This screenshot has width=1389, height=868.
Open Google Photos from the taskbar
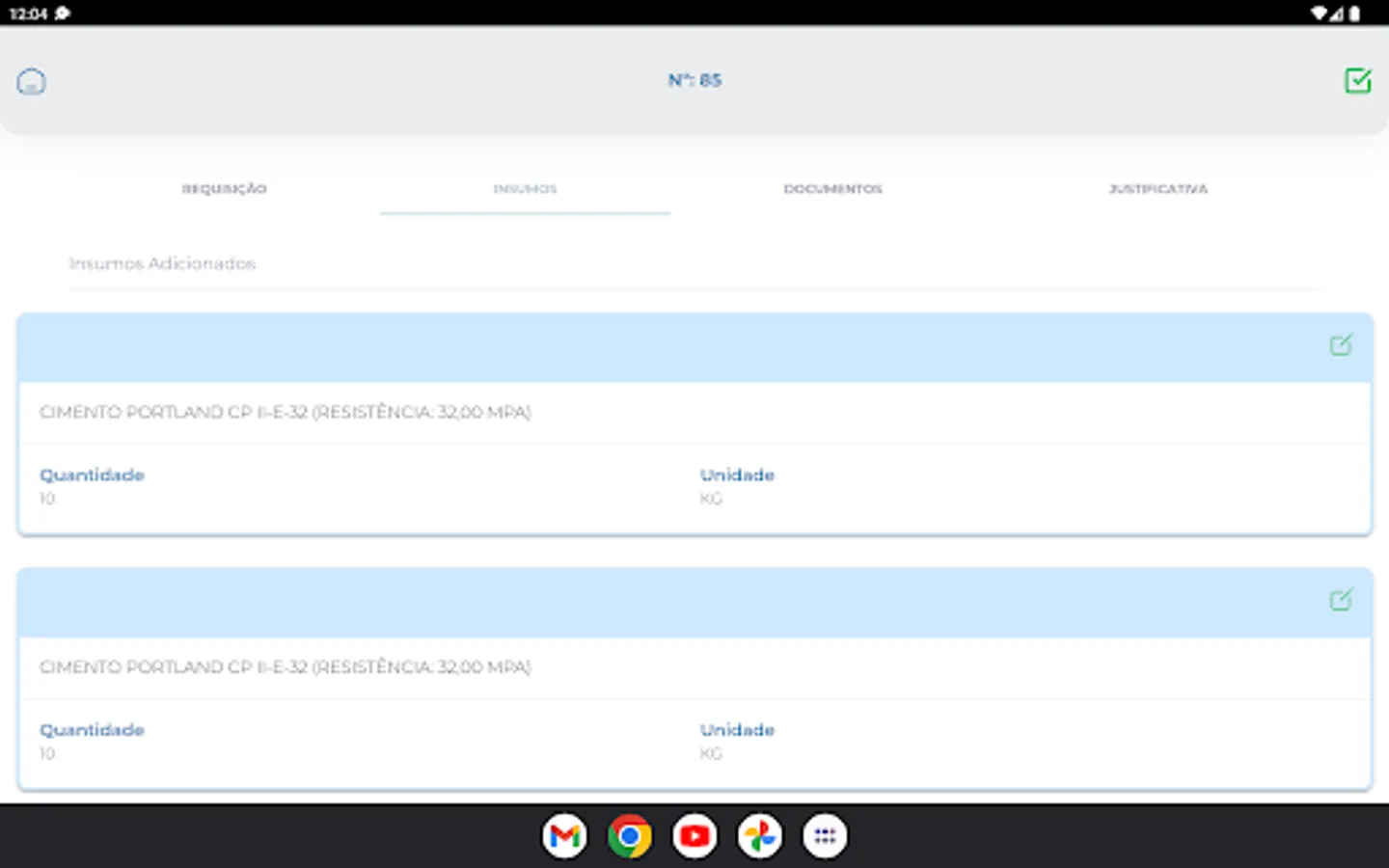(760, 836)
